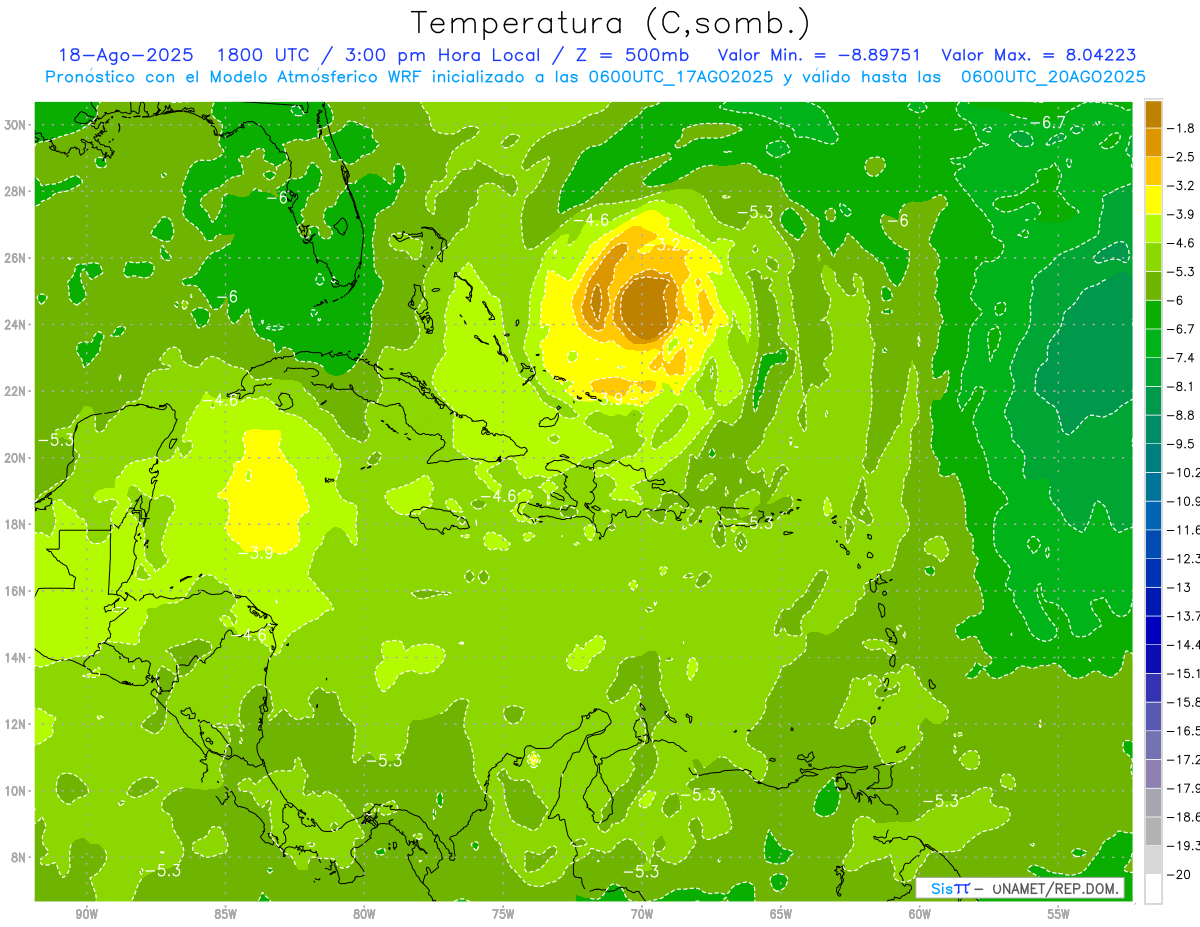Click the "65W" longitude axis label

coord(781,914)
